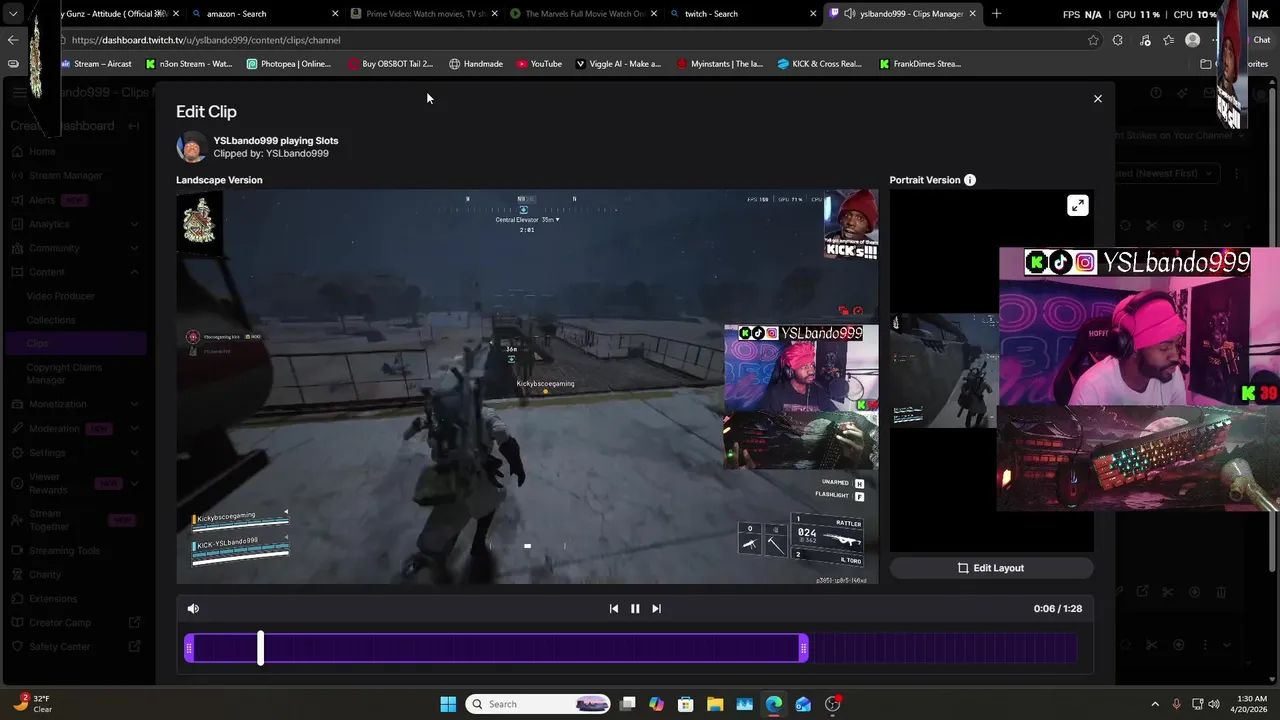Viewport: 1280px width, 720px height.
Task: Expand the Settings sidebar section
Action: [x=135, y=452]
